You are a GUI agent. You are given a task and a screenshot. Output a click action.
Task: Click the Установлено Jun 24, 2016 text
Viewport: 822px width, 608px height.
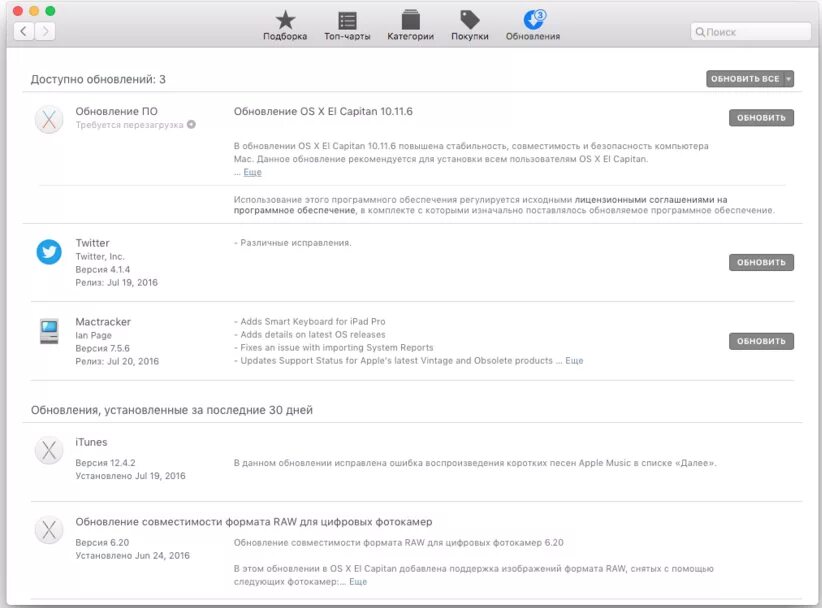point(133,556)
